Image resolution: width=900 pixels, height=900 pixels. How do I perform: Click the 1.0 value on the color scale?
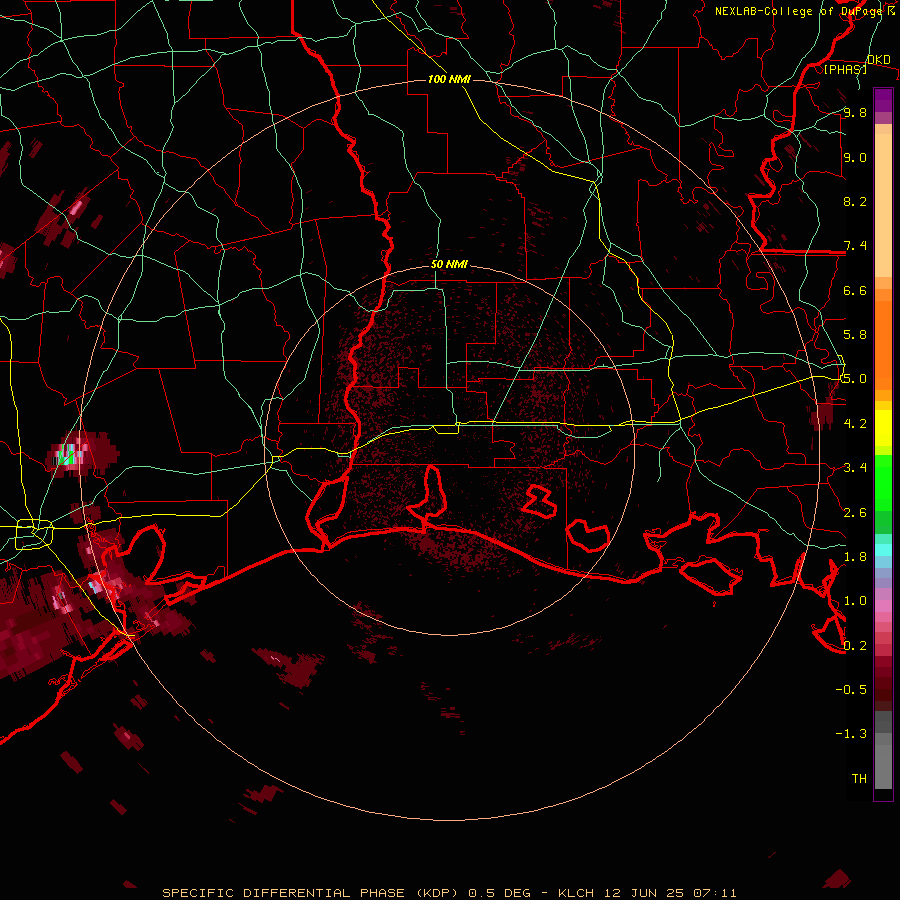(855, 600)
